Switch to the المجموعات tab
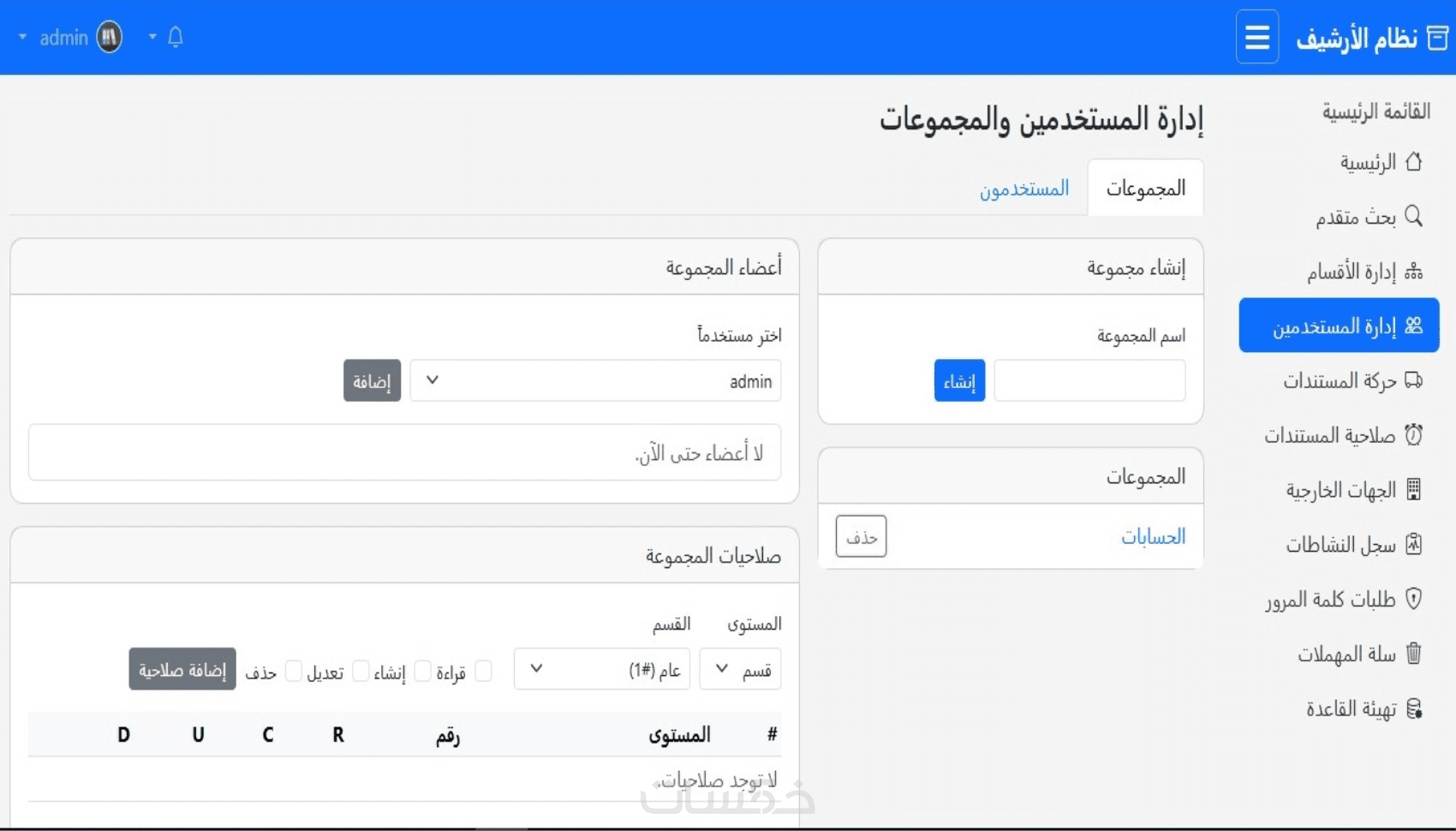Viewport: 1456px width, 831px height. pos(1145,188)
